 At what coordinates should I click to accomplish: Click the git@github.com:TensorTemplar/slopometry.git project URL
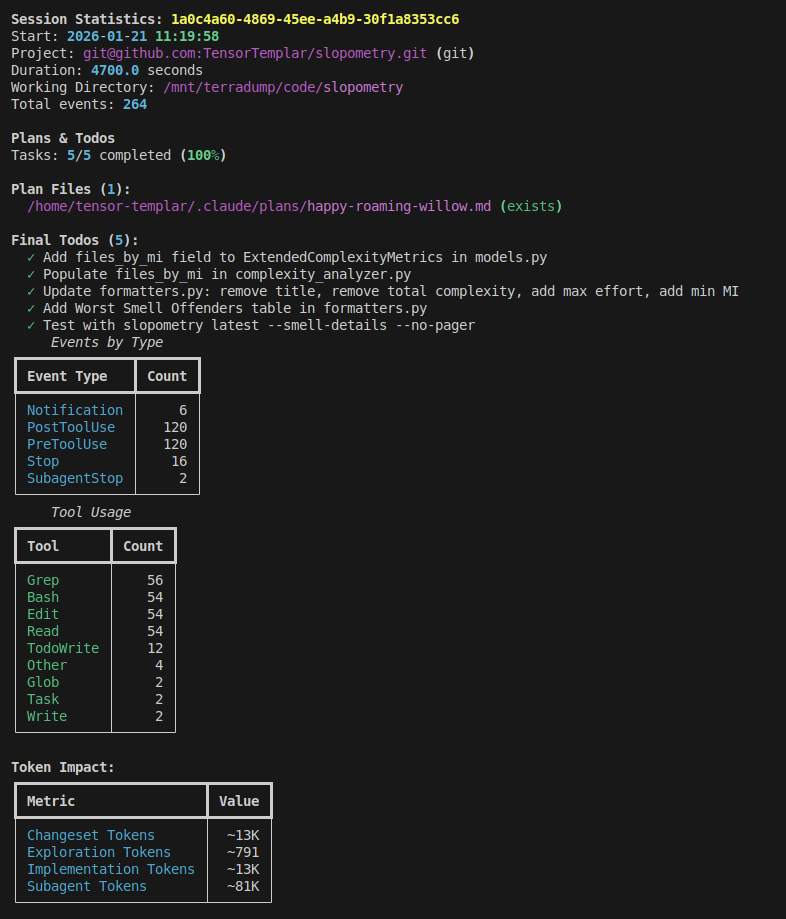click(255, 53)
